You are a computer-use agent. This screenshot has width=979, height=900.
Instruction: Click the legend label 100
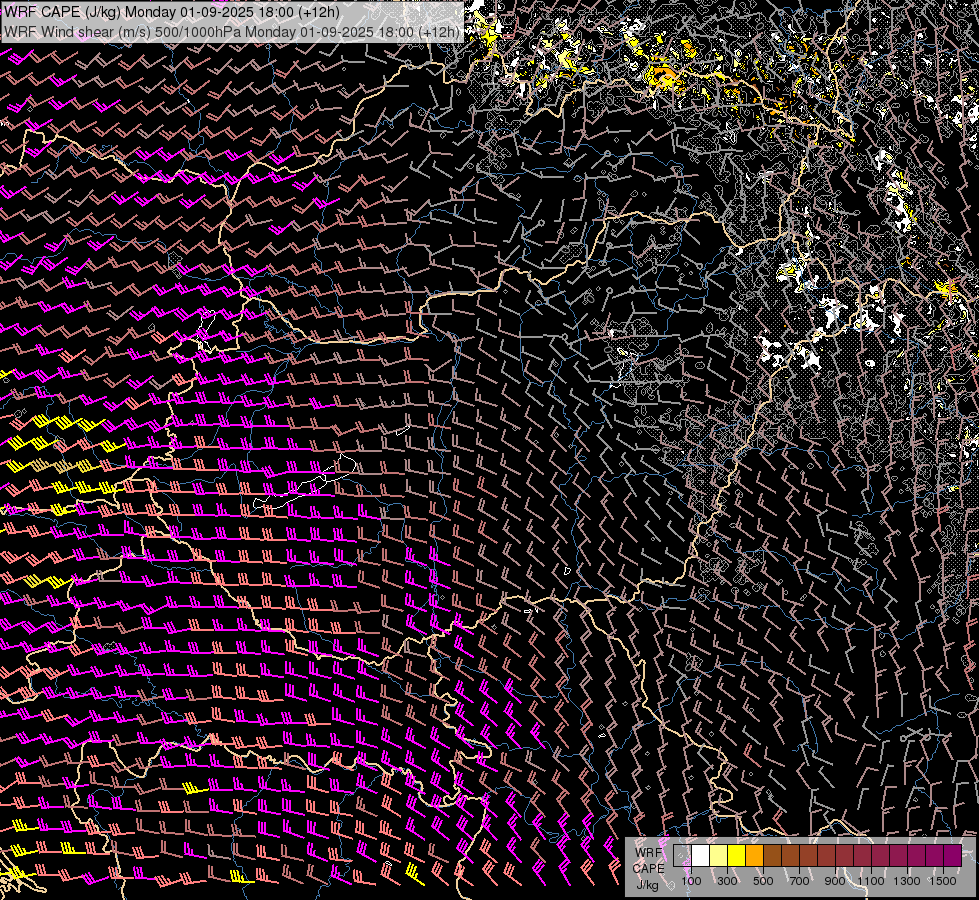coord(691,881)
